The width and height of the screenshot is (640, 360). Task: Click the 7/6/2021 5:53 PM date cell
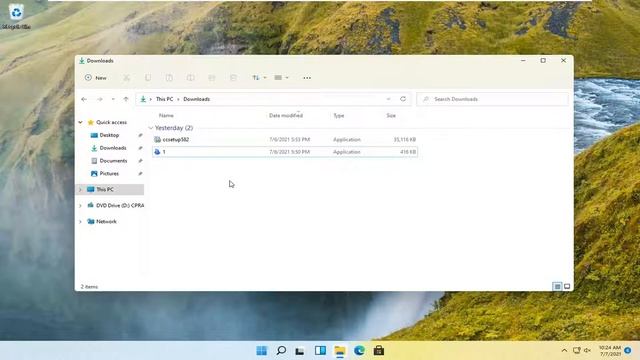[289, 140]
